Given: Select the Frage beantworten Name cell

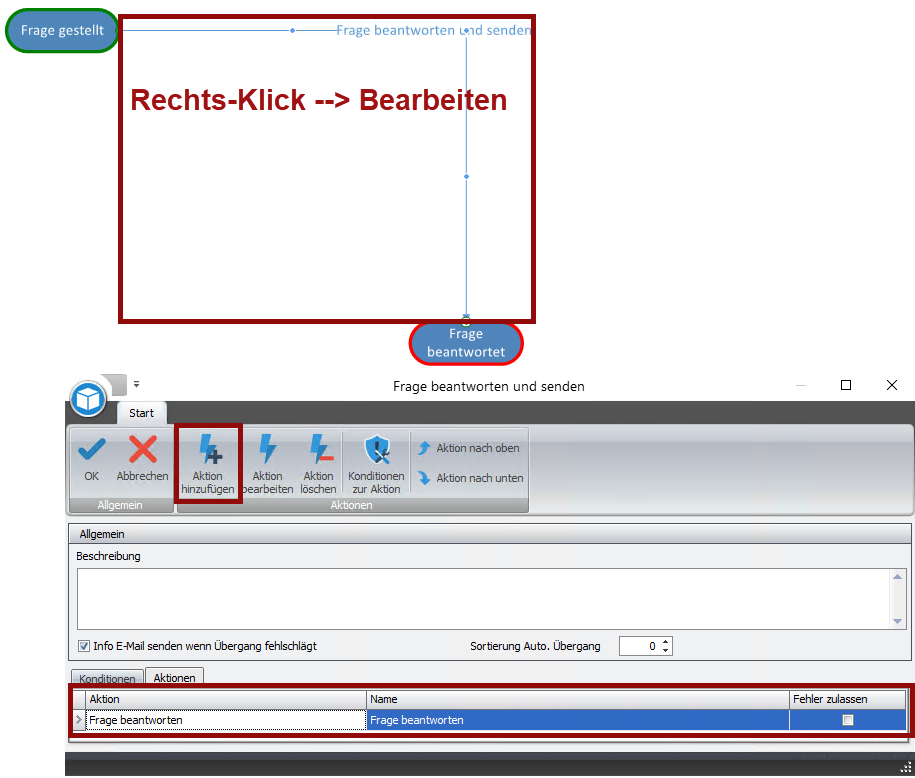Looking at the screenshot, I should click(578, 720).
